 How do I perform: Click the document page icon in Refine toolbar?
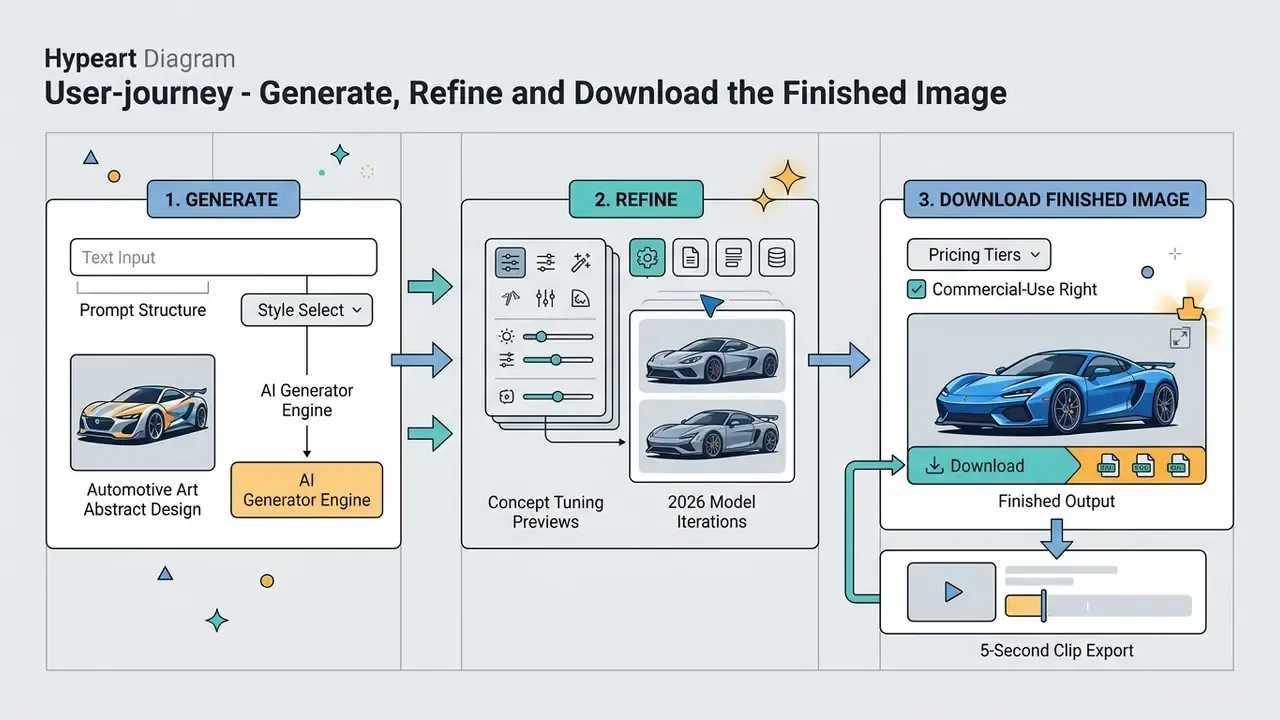pos(690,258)
